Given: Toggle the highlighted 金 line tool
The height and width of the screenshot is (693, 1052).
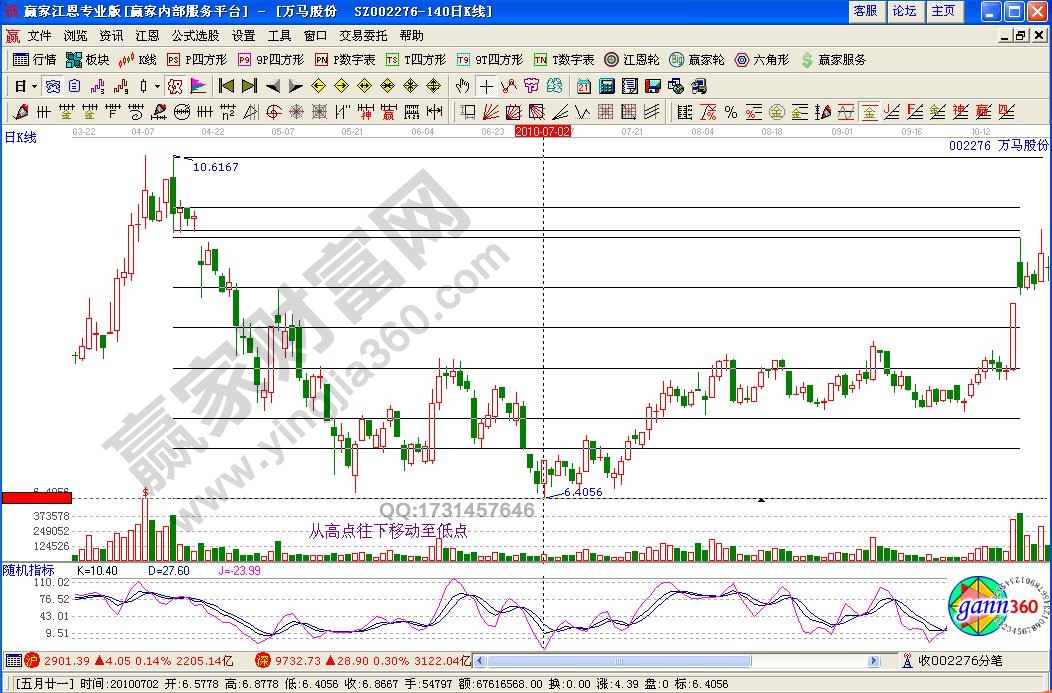Looking at the screenshot, I should (869, 111).
